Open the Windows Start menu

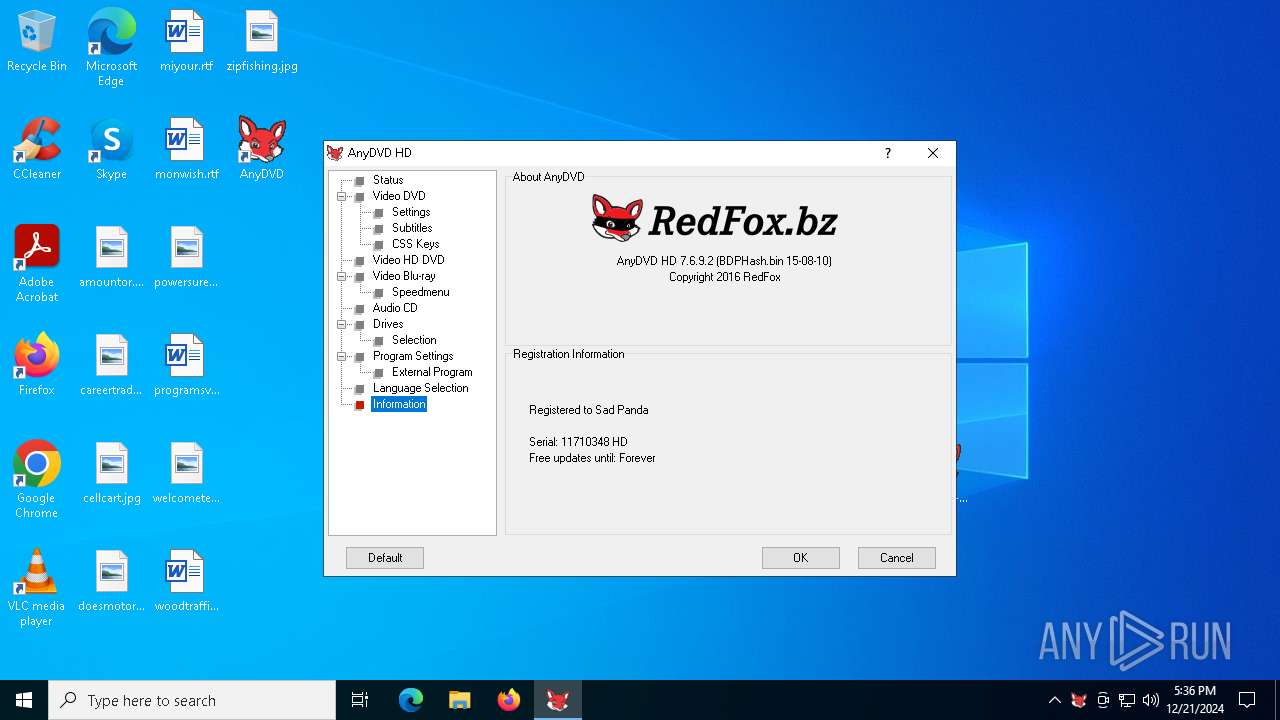coord(24,700)
